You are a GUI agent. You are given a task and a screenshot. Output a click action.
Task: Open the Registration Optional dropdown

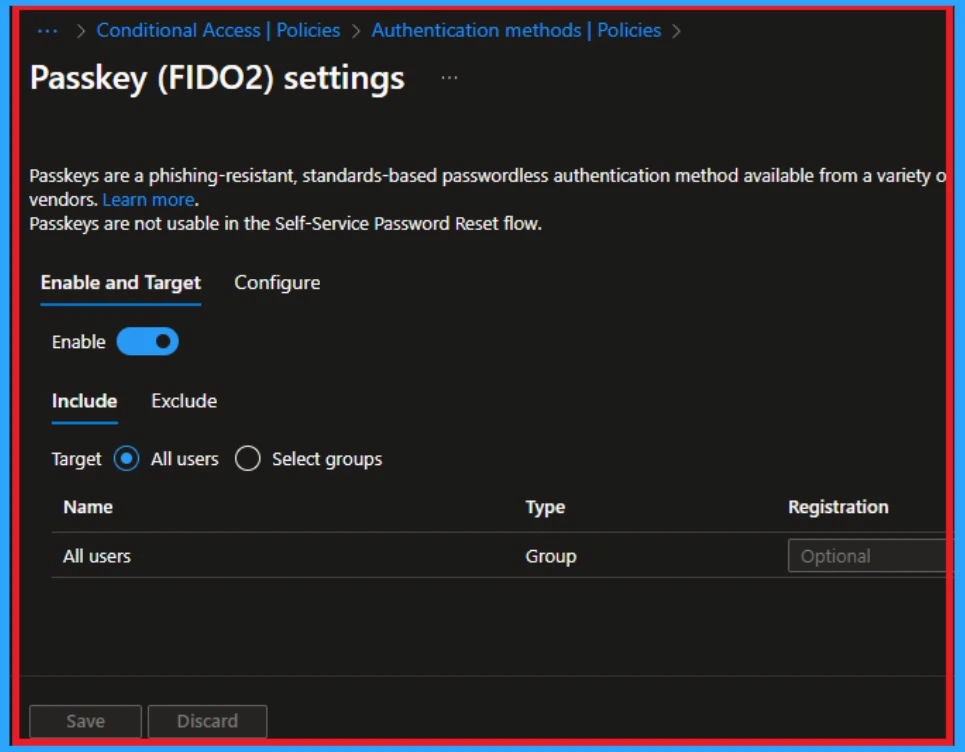(x=868, y=556)
